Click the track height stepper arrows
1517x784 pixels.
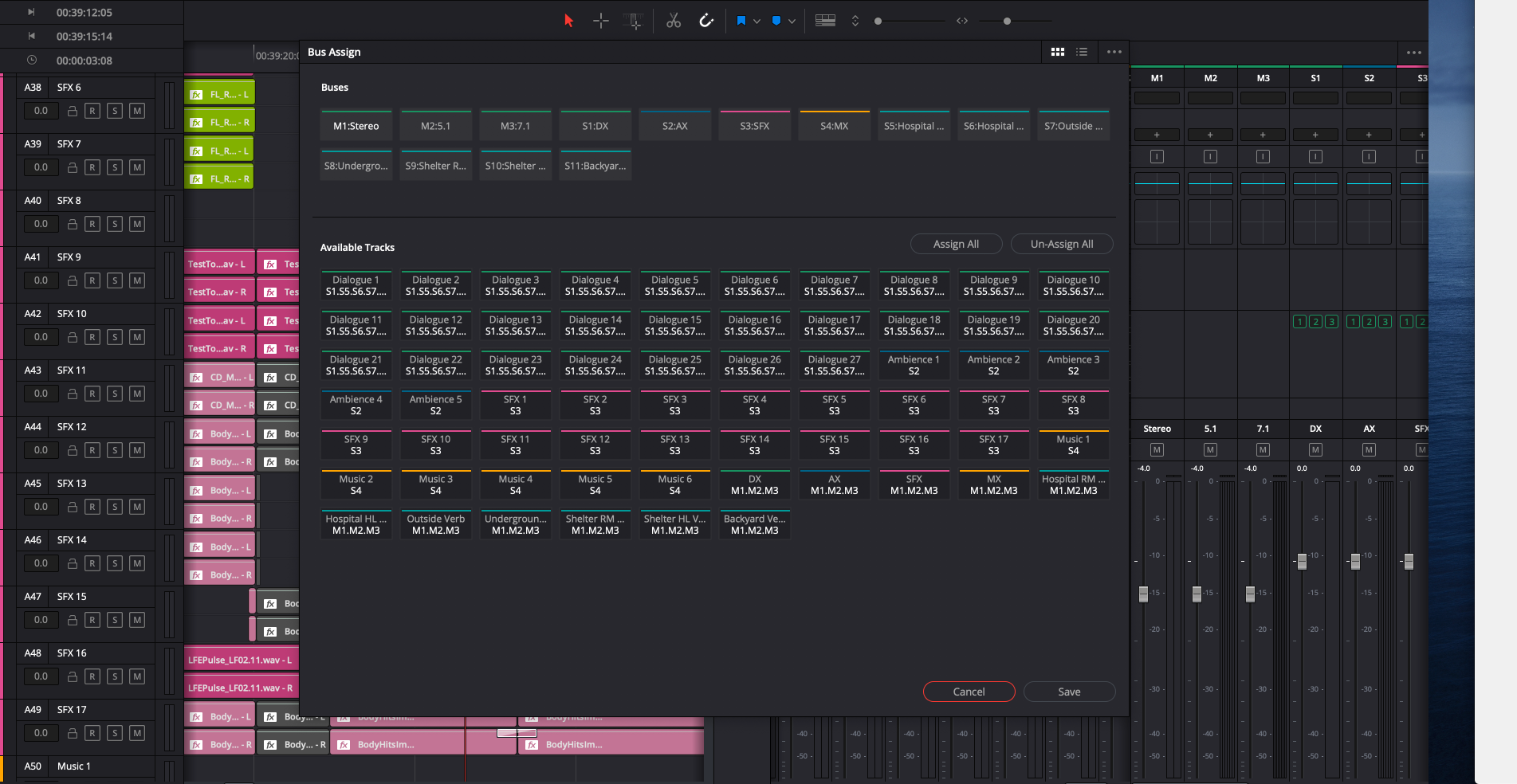coord(855,21)
